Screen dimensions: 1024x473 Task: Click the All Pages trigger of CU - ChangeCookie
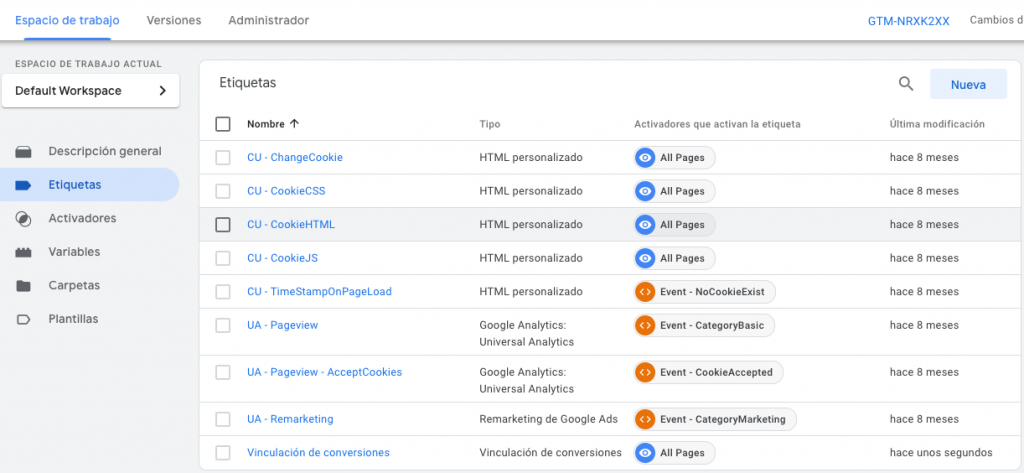674,157
